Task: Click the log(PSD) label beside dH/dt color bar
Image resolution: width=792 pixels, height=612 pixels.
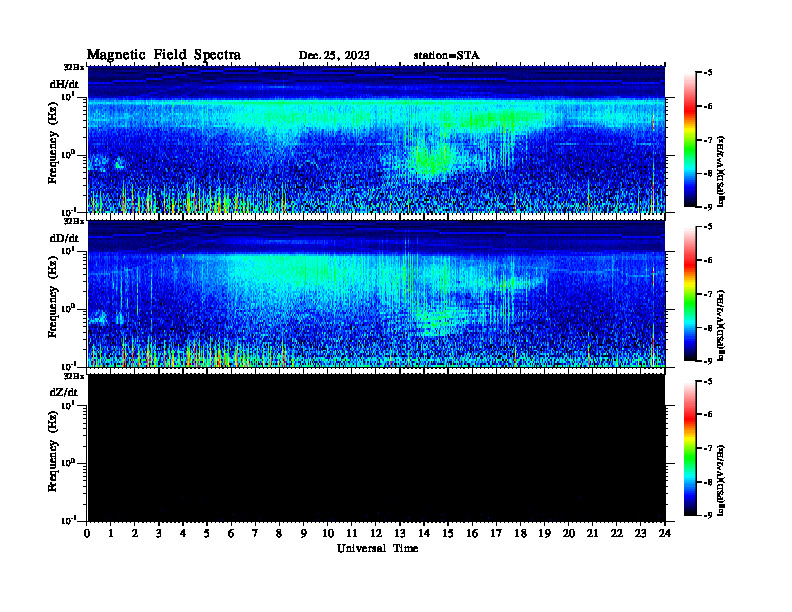Action: pos(722,171)
